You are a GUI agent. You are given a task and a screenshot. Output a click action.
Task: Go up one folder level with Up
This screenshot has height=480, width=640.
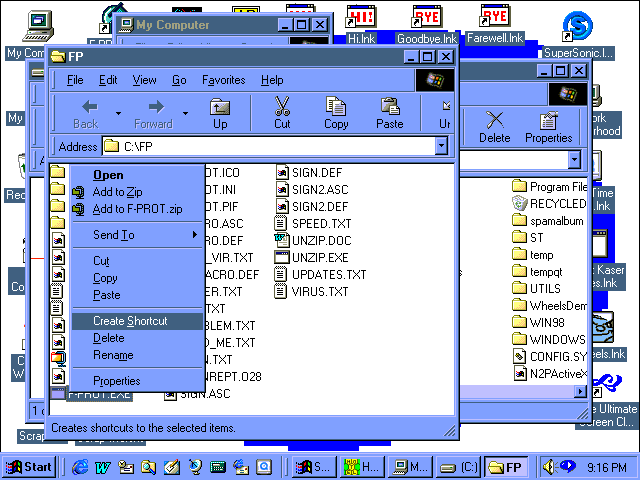coord(220,113)
